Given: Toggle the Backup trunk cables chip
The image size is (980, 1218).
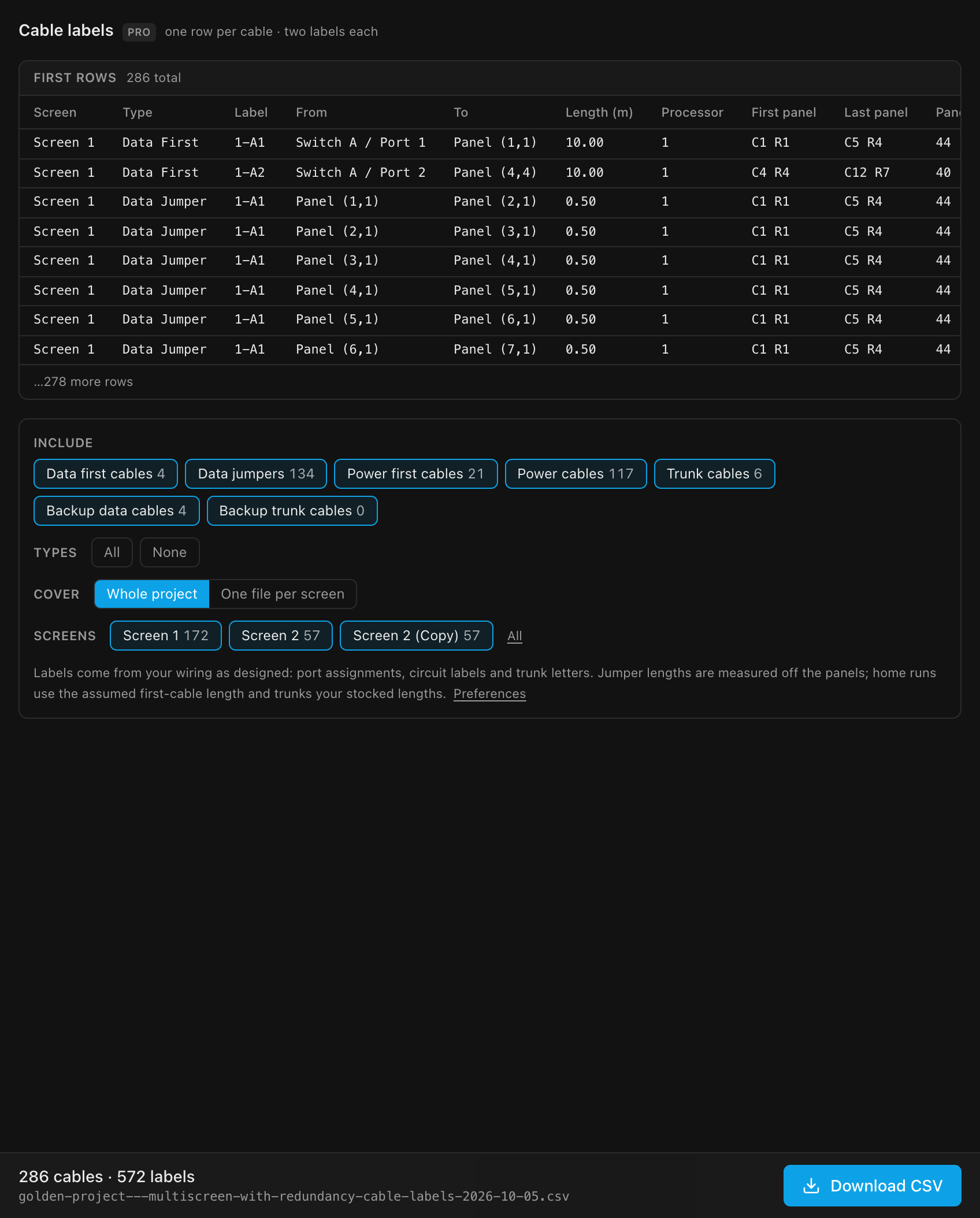Looking at the screenshot, I should coord(292,511).
